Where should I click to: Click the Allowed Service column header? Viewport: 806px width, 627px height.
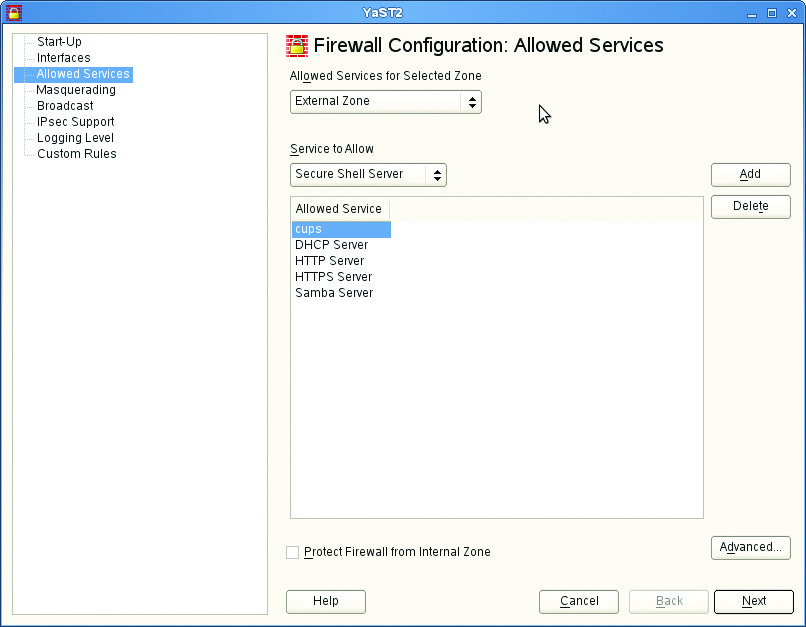tap(338, 209)
